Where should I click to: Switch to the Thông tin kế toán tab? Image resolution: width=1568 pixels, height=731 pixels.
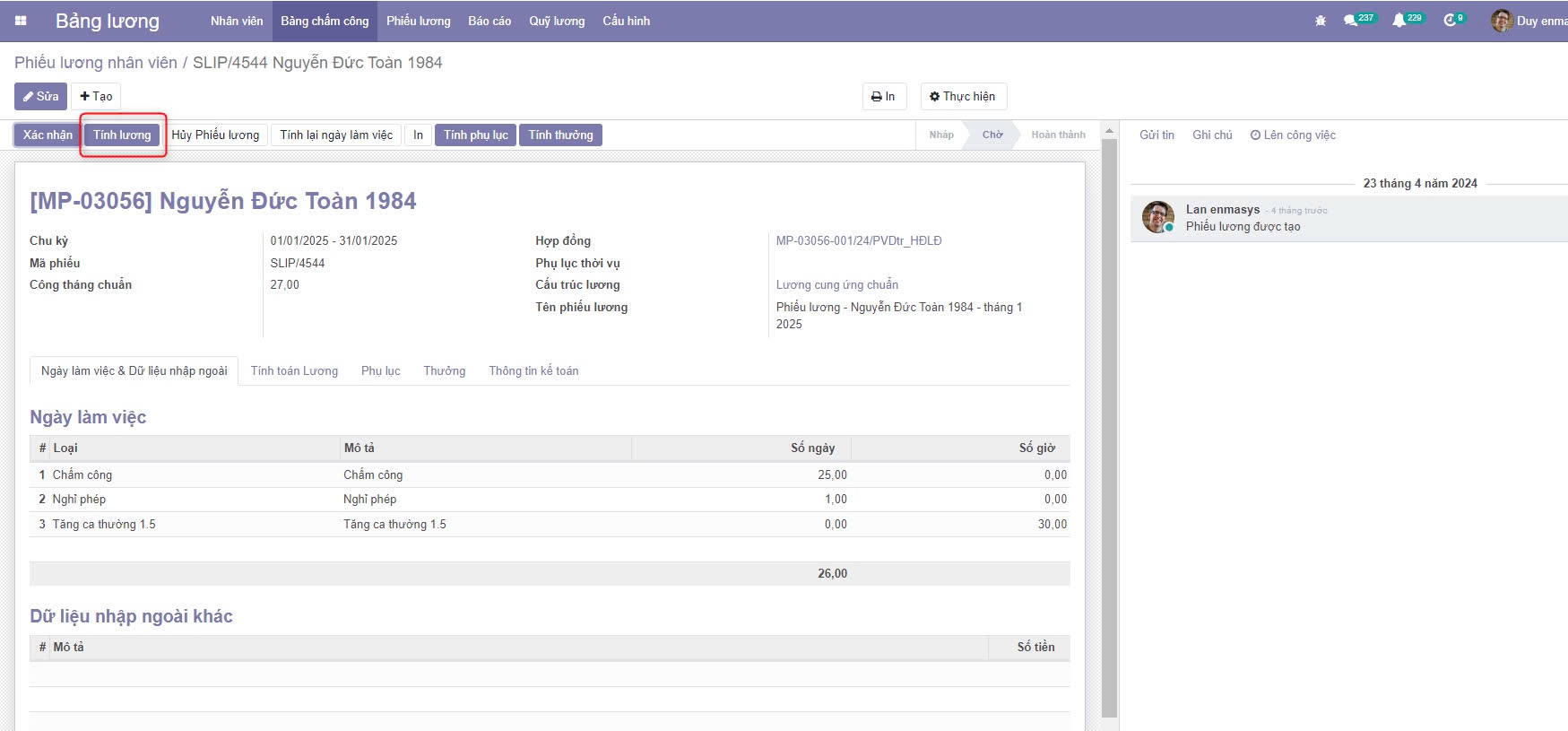[533, 370]
